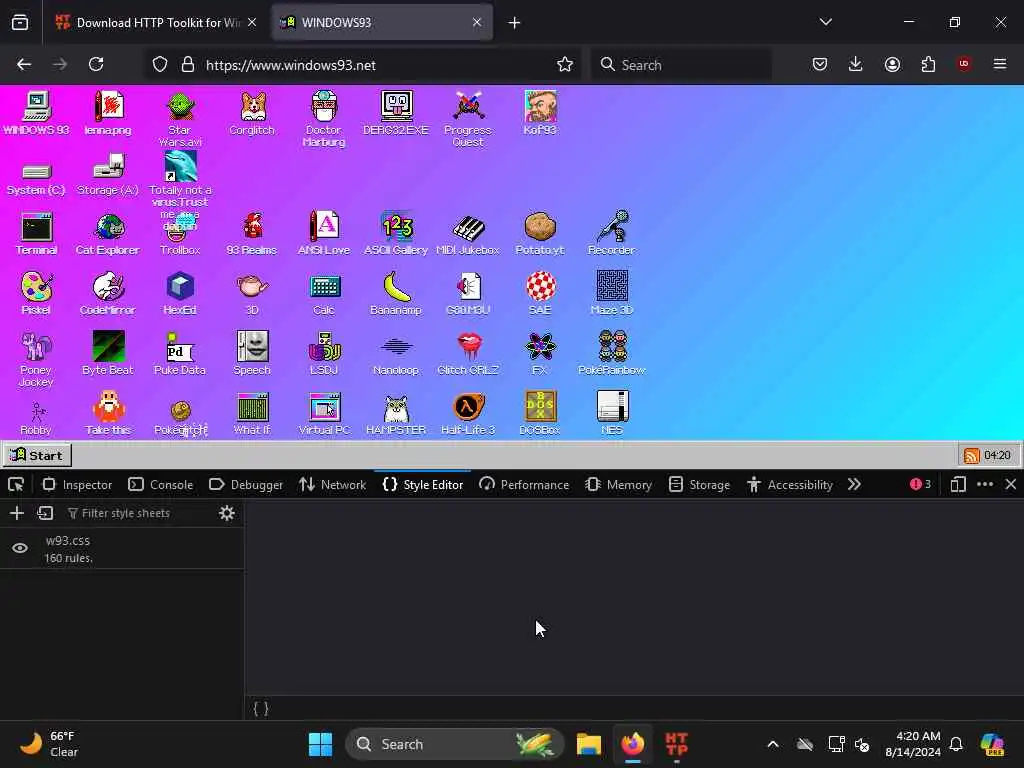The width and height of the screenshot is (1024, 768).
Task: Open the Firefox application hamburger menu
Action: tap(1000, 64)
